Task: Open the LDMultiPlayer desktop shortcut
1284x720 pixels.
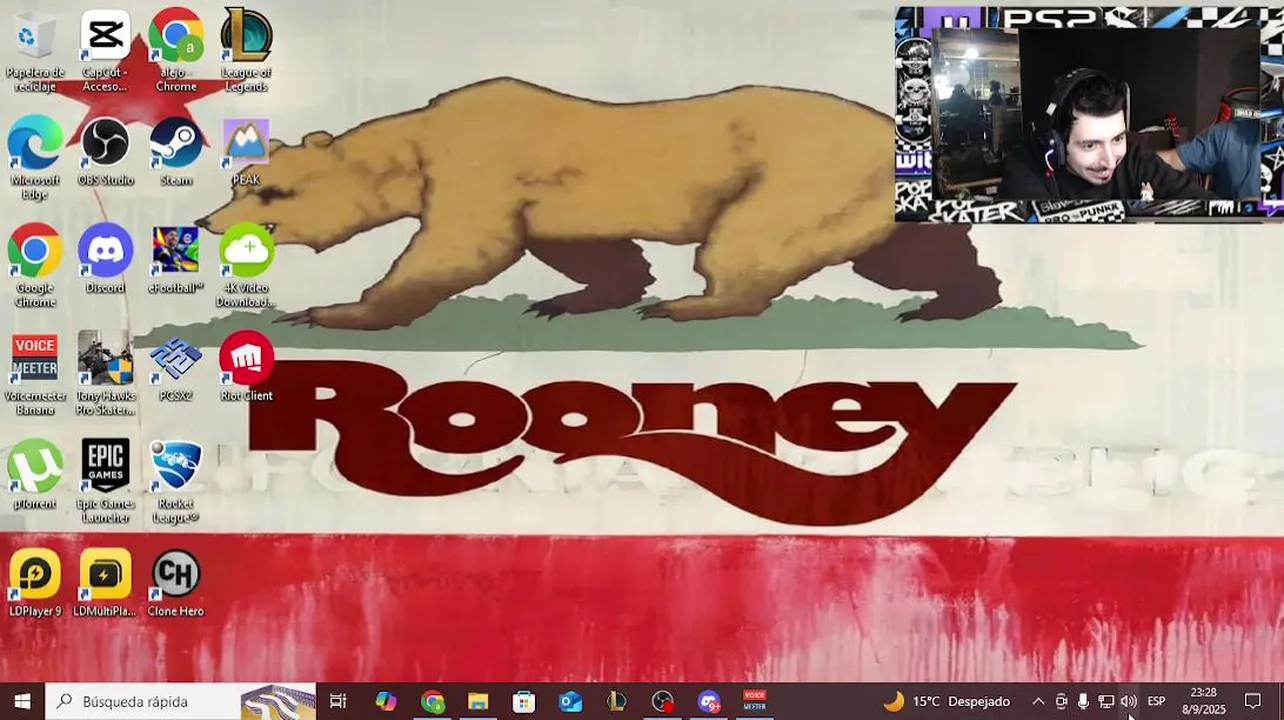Action: coord(105,584)
